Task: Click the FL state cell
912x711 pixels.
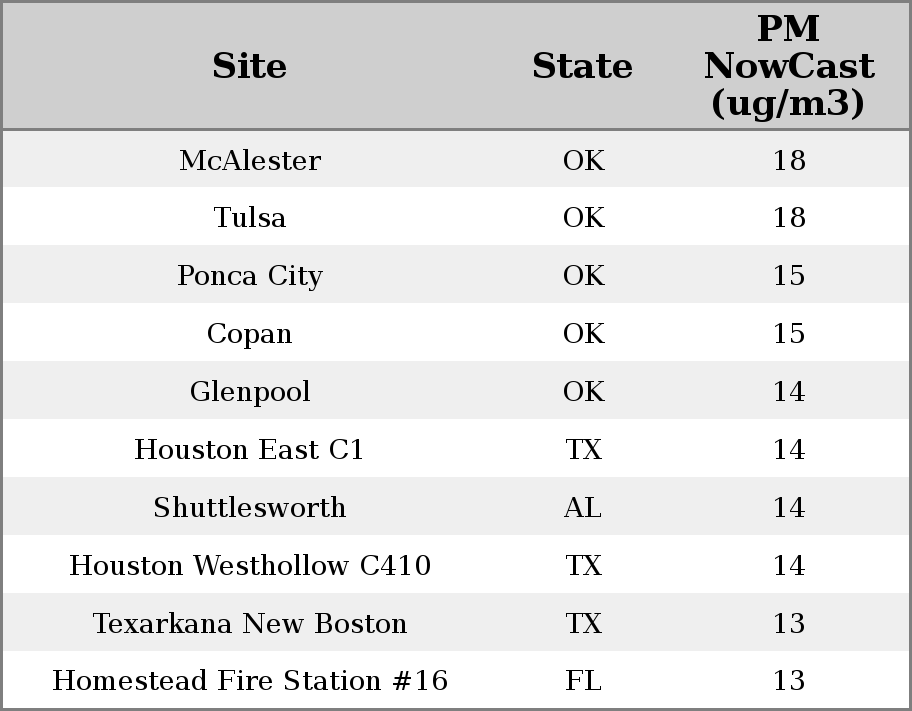Action: point(583,681)
